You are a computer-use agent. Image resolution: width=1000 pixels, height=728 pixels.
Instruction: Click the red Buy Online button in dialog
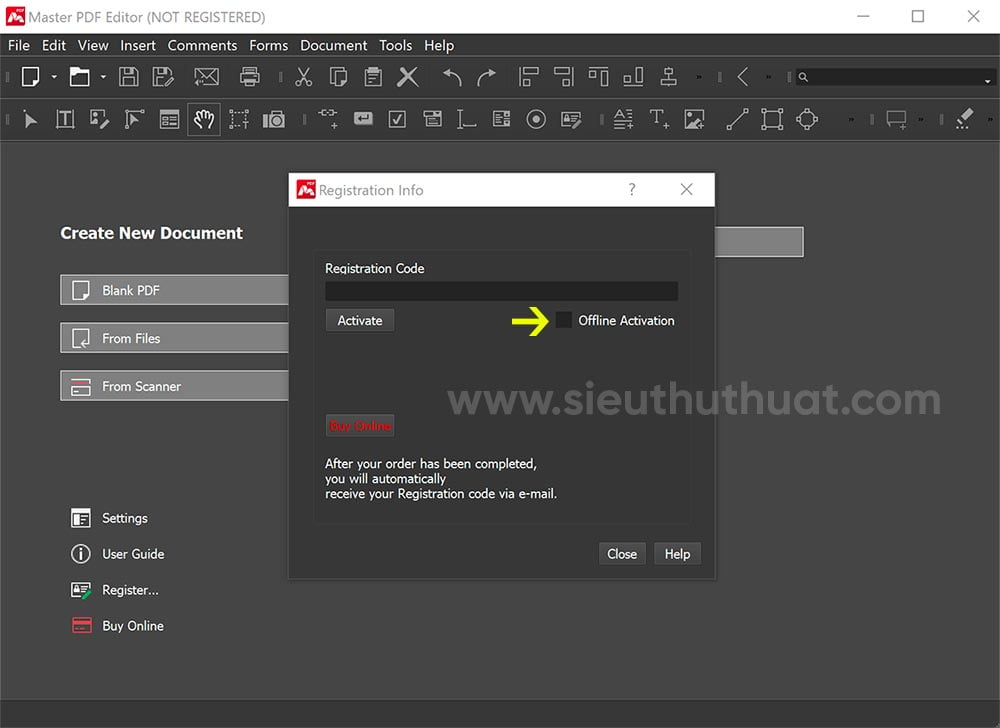click(x=360, y=425)
